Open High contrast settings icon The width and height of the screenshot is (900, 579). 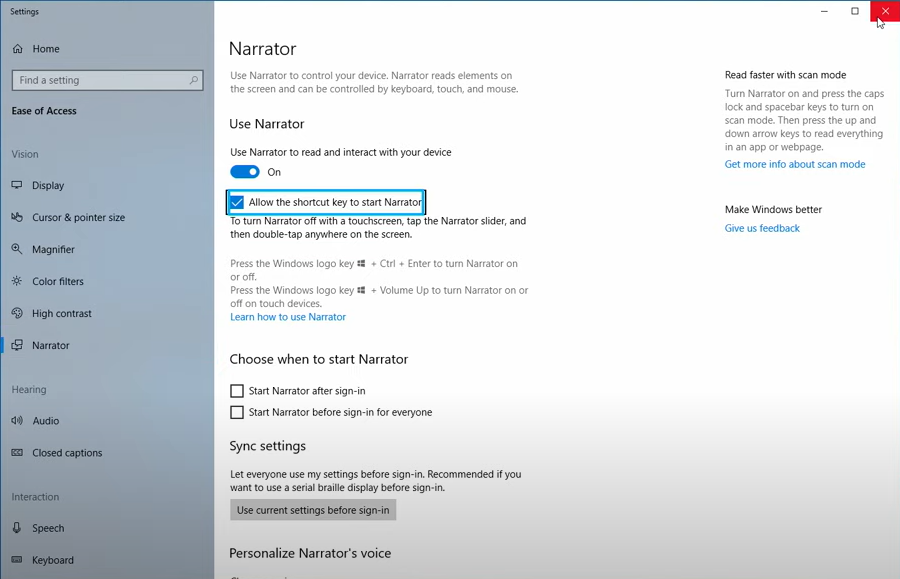pyautogui.click(x=19, y=313)
